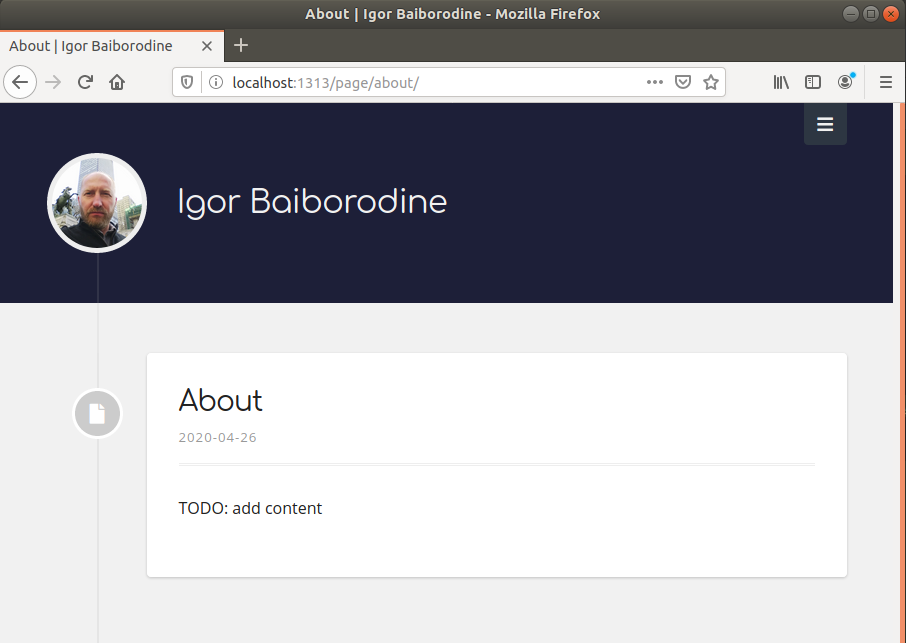Open a new browser tab

click(x=241, y=46)
